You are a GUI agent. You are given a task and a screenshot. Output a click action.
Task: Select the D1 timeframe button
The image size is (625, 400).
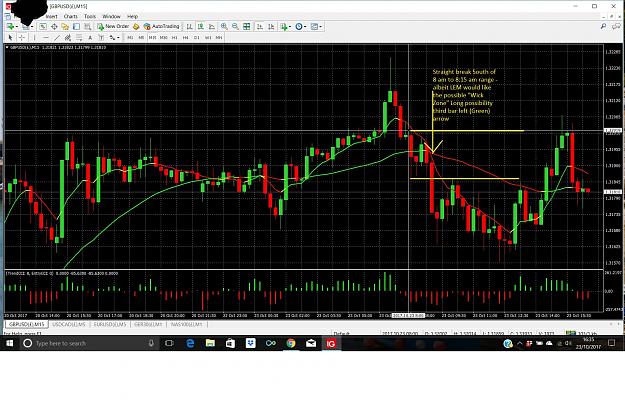[197, 37]
